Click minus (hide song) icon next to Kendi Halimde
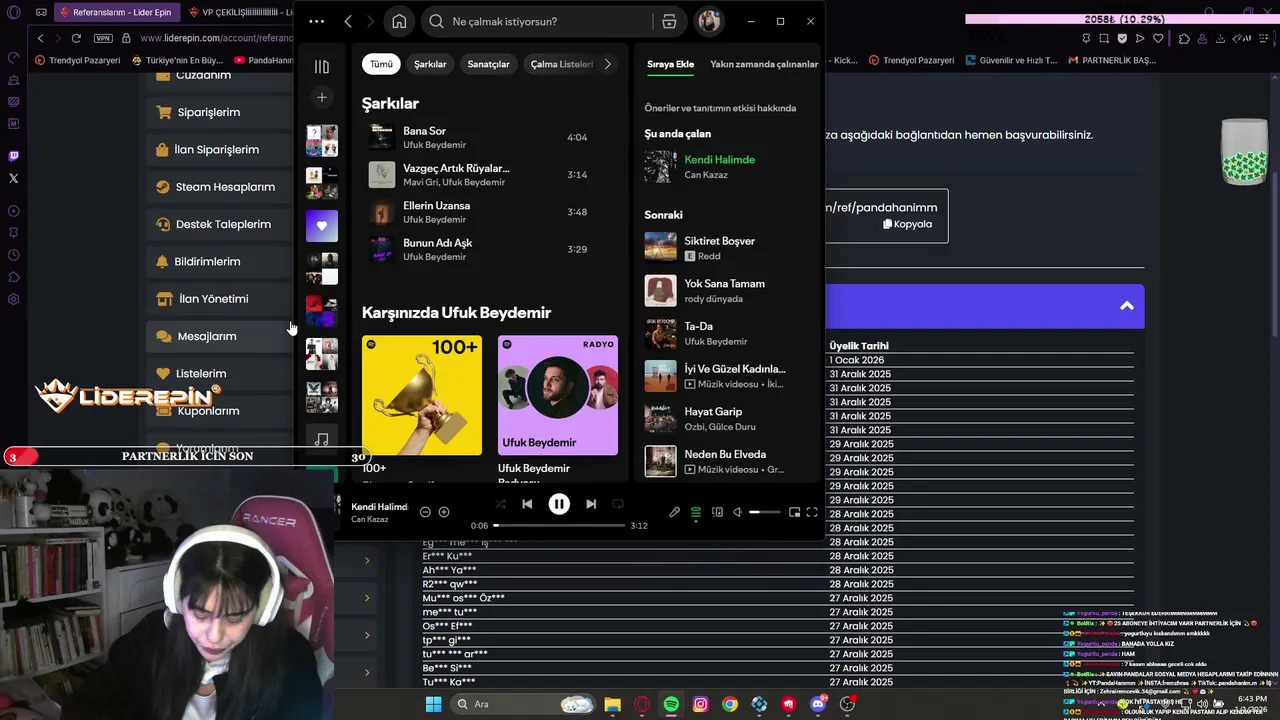The height and width of the screenshot is (720, 1280). point(425,512)
